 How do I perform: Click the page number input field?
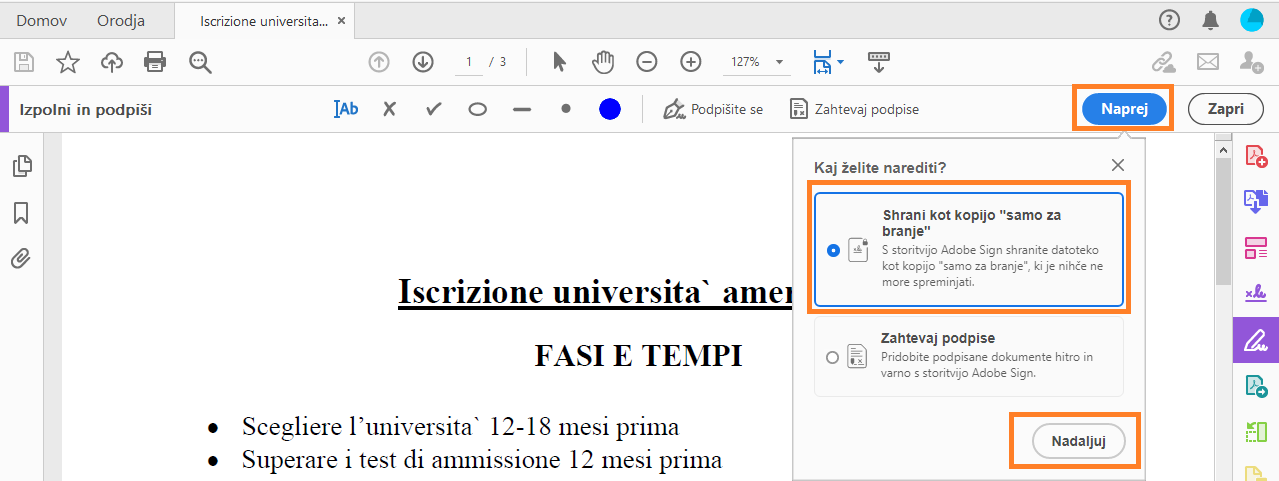coord(468,62)
